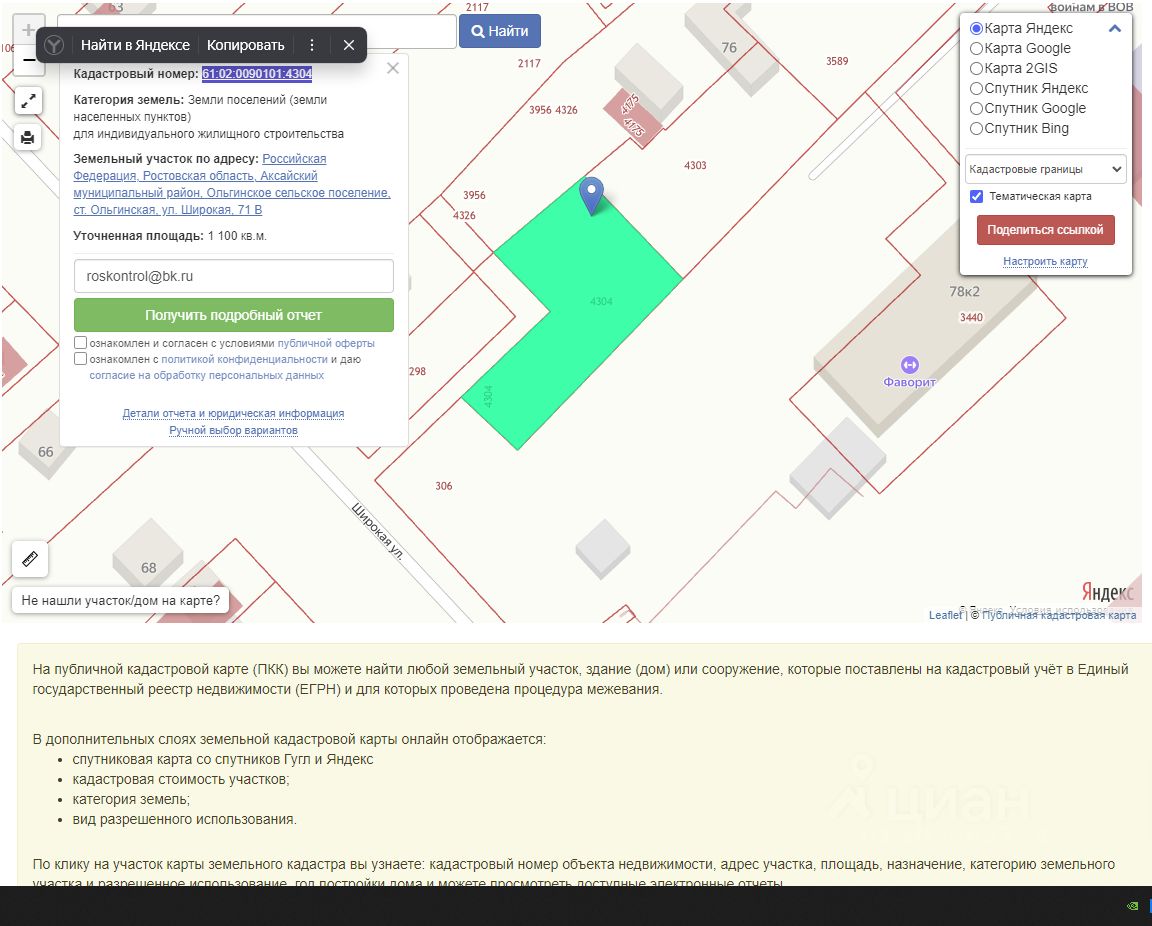
Task: Select Карта Яндекс map layer
Action: (x=976, y=29)
